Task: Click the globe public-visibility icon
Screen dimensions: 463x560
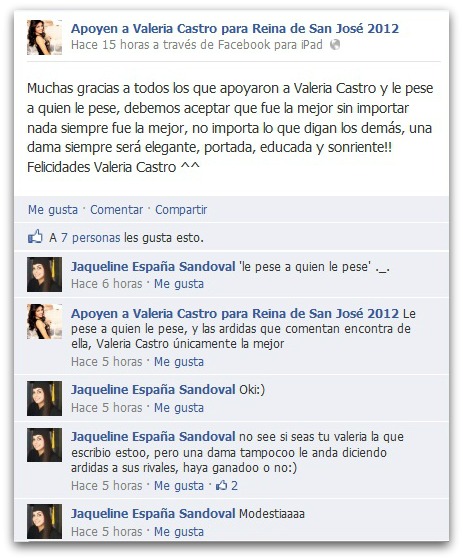Action: (335, 45)
